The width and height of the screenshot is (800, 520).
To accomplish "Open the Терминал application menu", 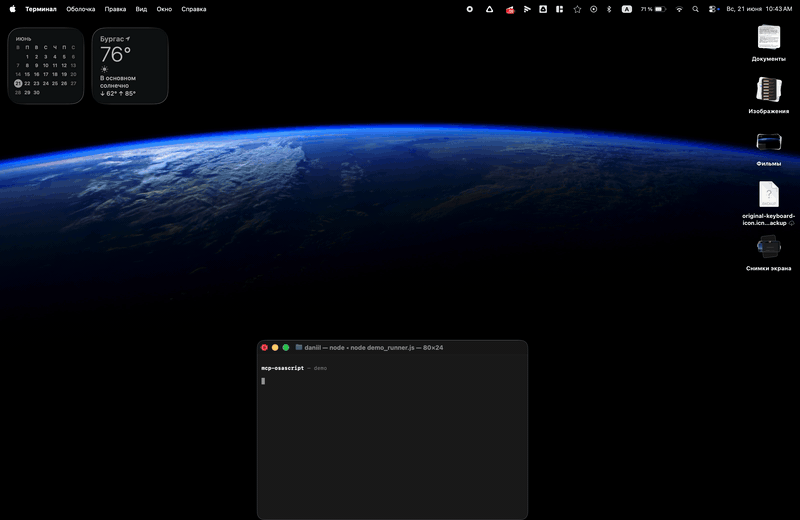I will (41, 9).
